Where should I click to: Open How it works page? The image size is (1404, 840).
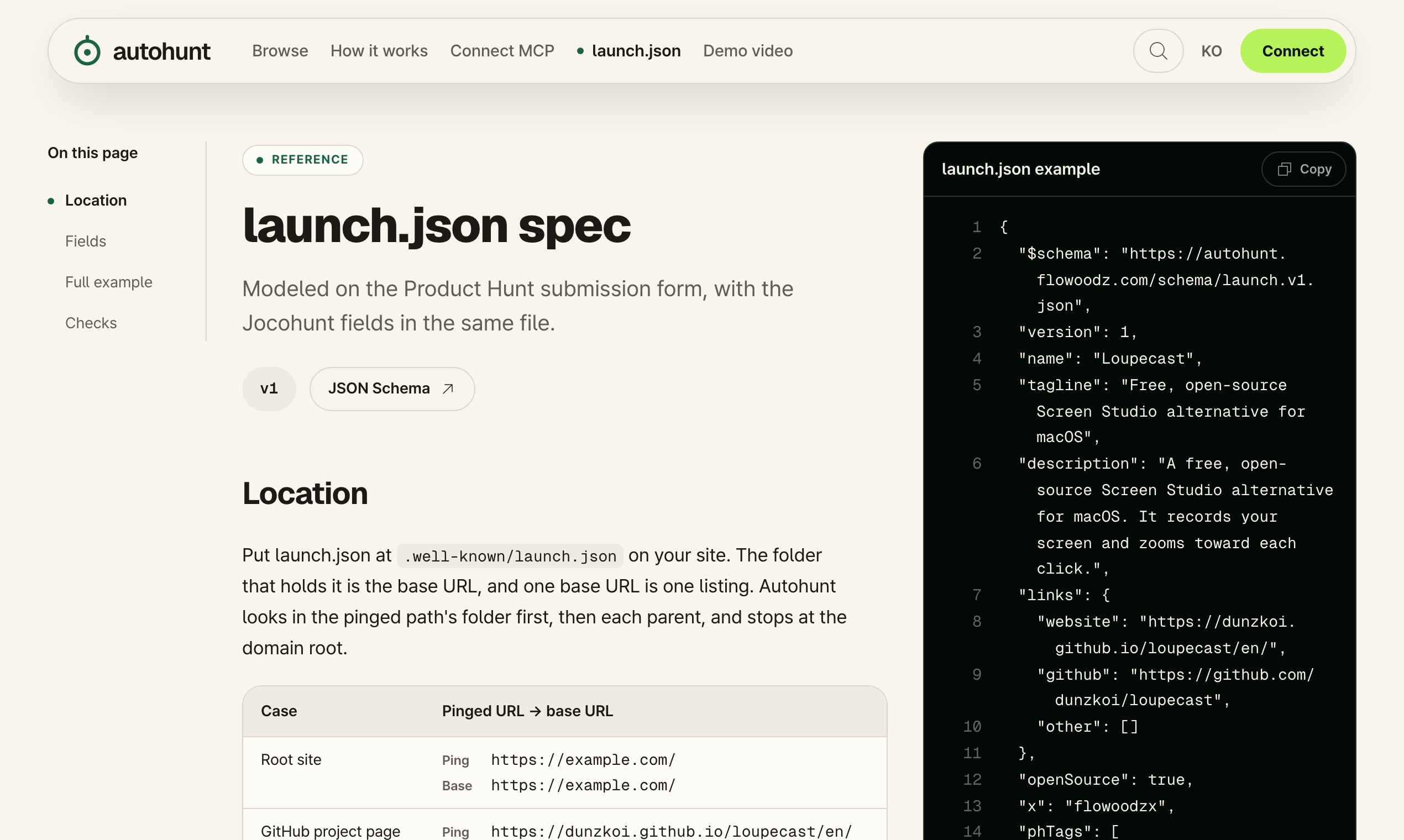379,51
